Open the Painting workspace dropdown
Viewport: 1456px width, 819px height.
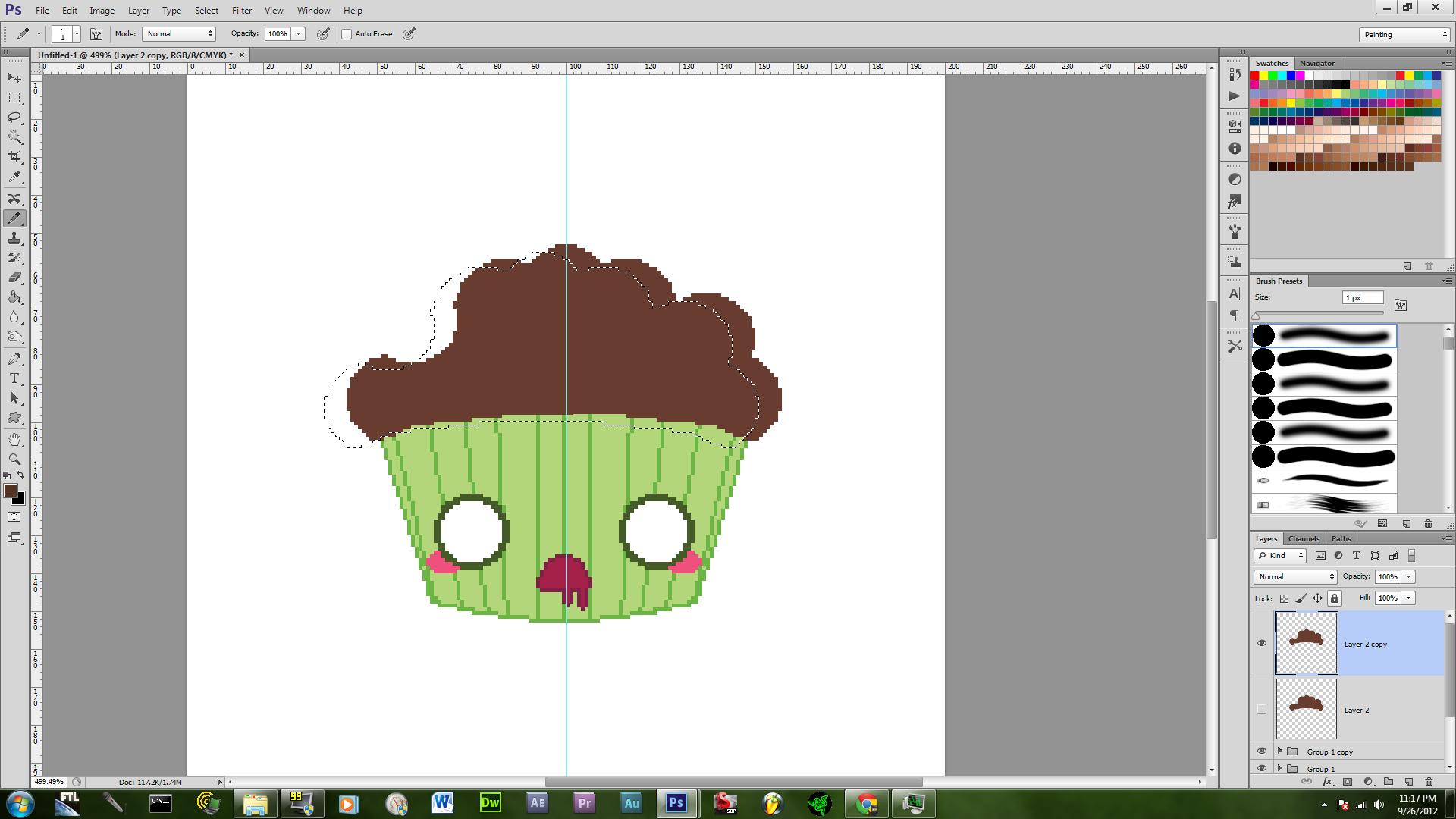pos(1404,35)
